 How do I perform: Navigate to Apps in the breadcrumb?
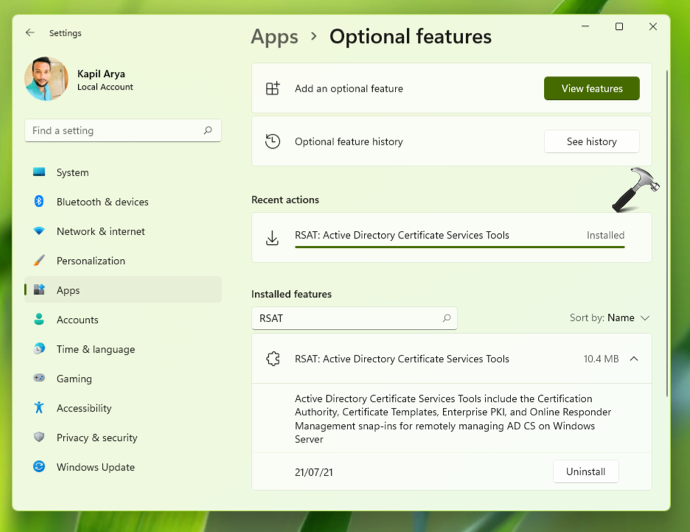tap(274, 37)
